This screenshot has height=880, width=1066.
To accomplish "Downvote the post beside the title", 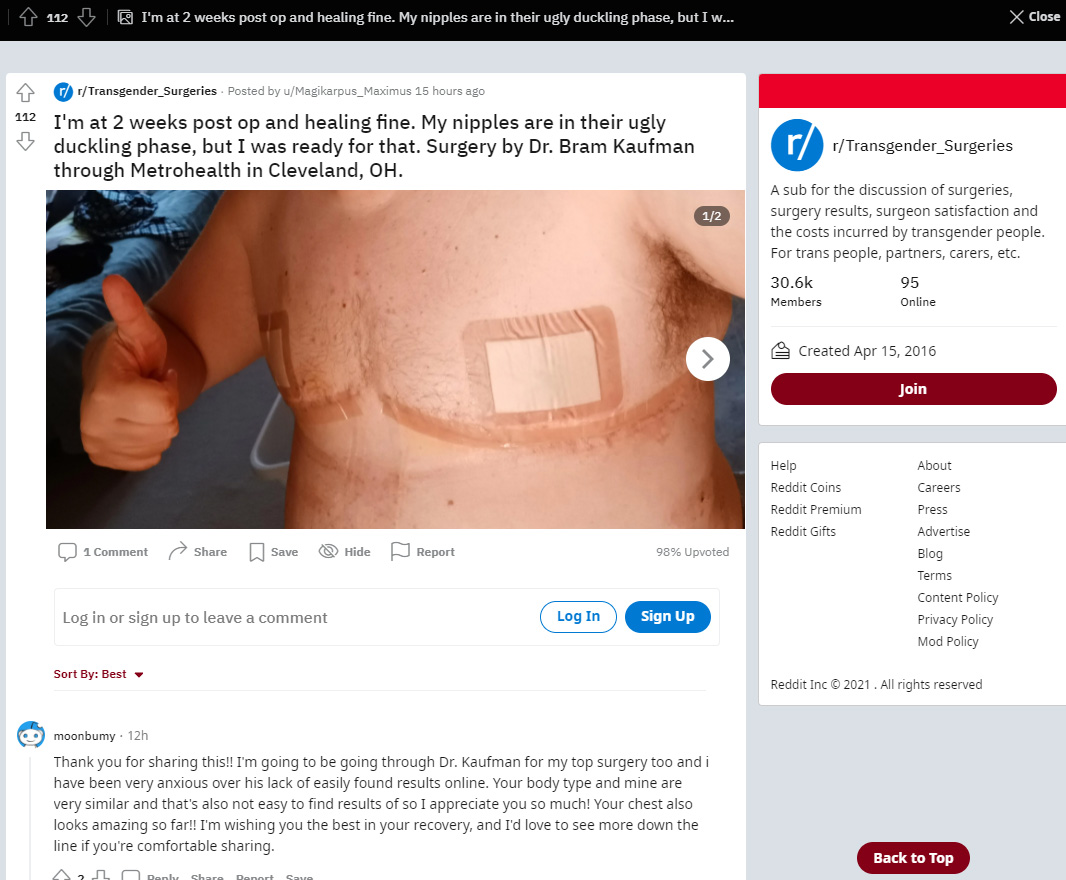I will [26, 141].
